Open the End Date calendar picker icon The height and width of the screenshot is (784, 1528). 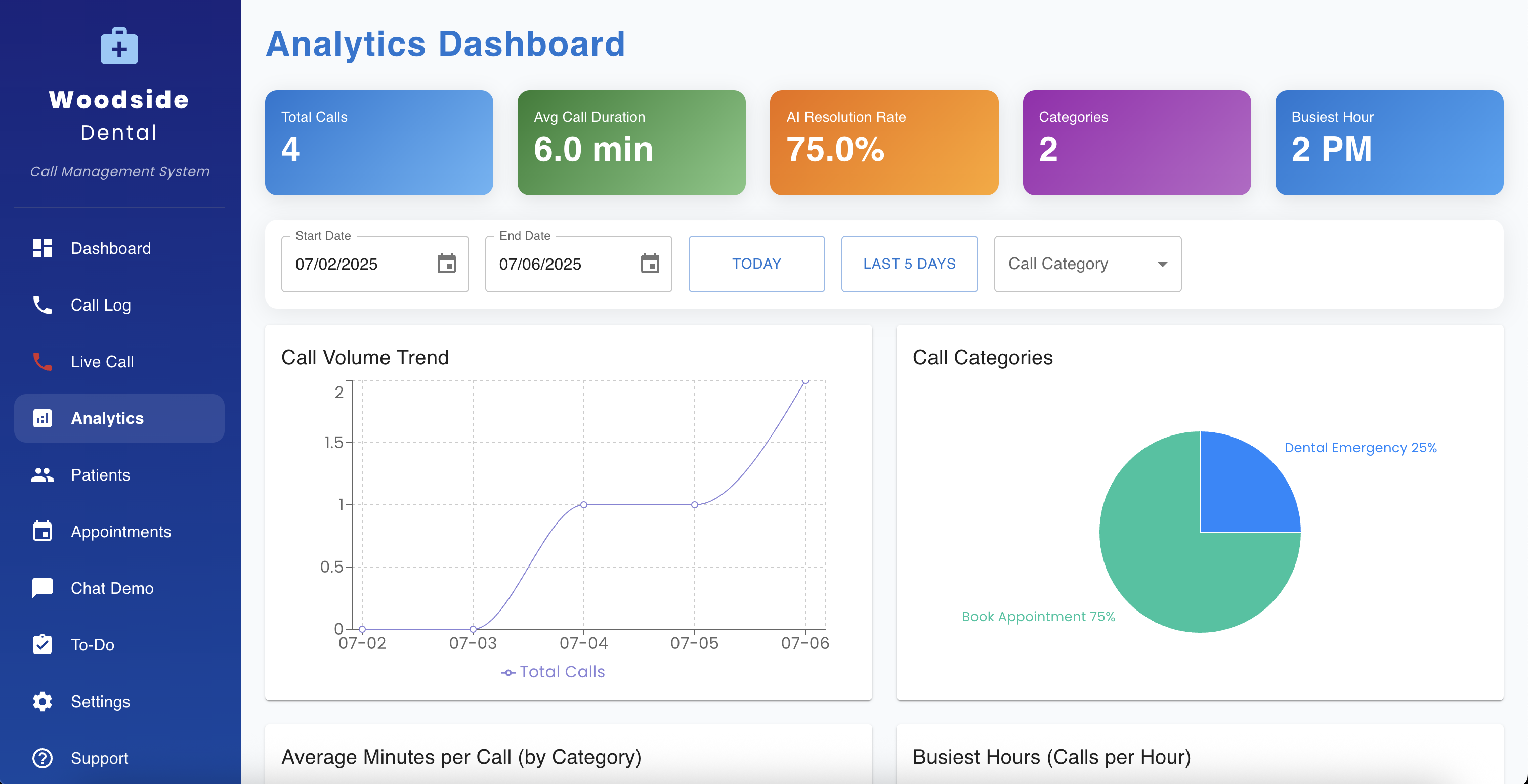[650, 264]
